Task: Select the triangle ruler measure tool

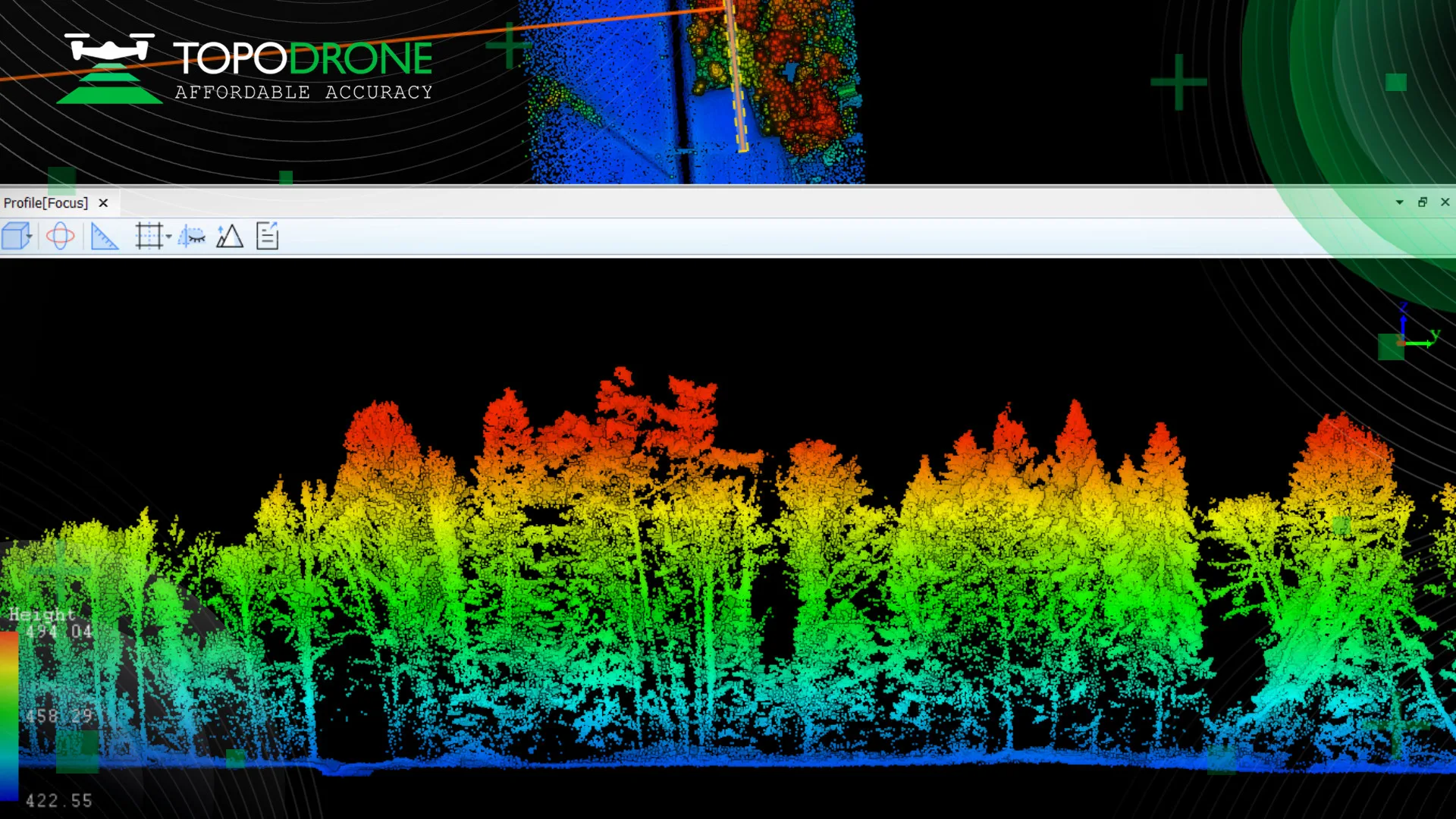Action: click(105, 237)
